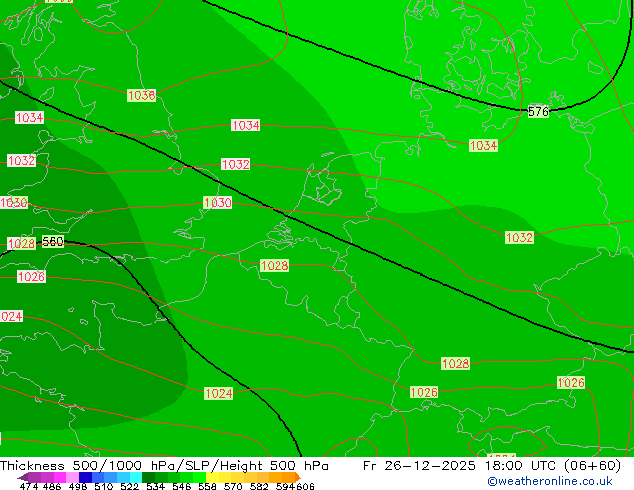
Task: Click the bright magenta legend swatch left of 498
Action: (x=59, y=477)
